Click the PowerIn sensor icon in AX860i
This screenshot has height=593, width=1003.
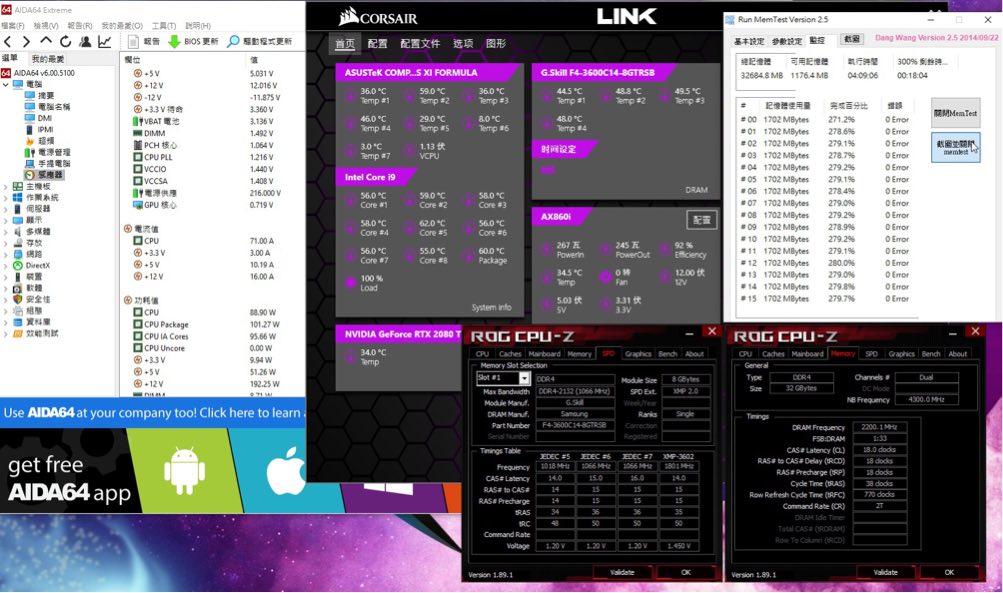(546, 249)
